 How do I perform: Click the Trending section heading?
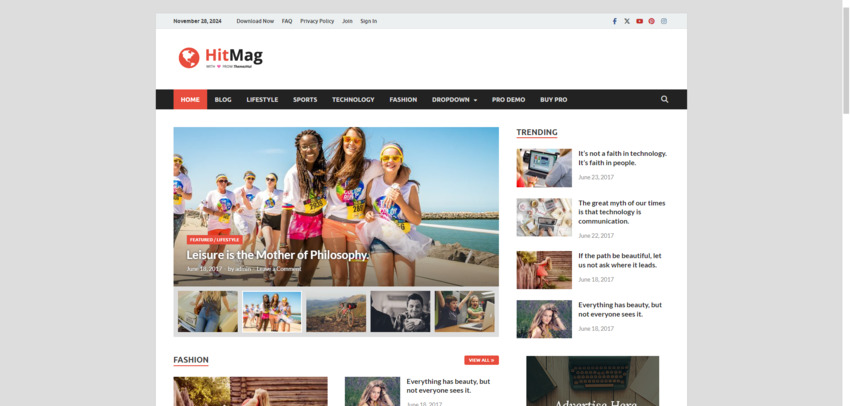537,132
